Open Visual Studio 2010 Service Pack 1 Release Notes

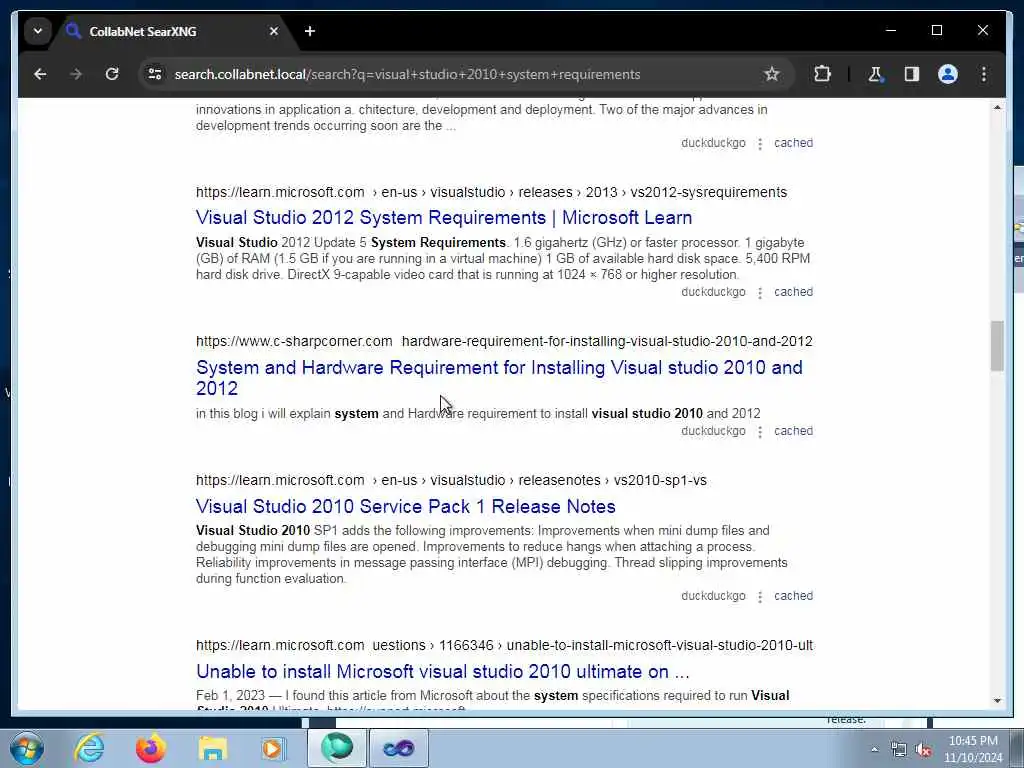tap(406, 506)
